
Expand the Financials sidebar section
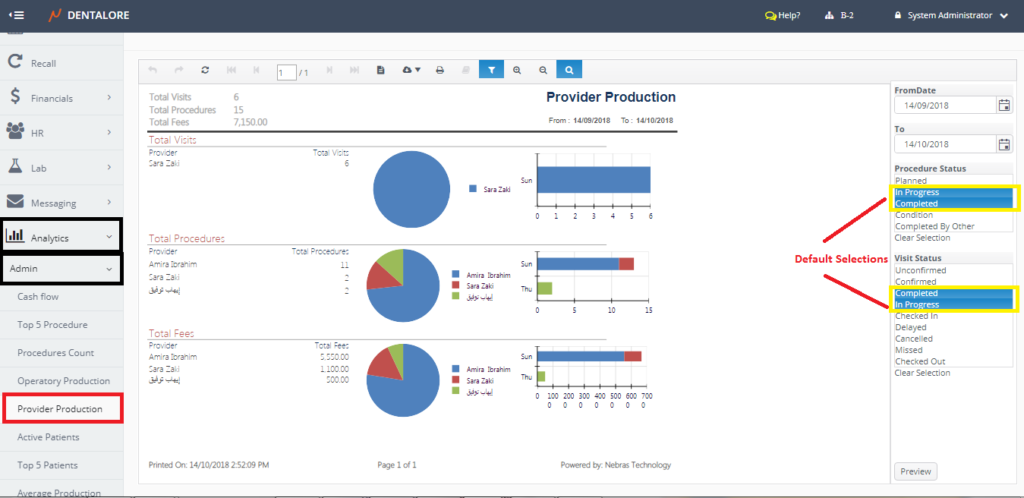[61, 98]
